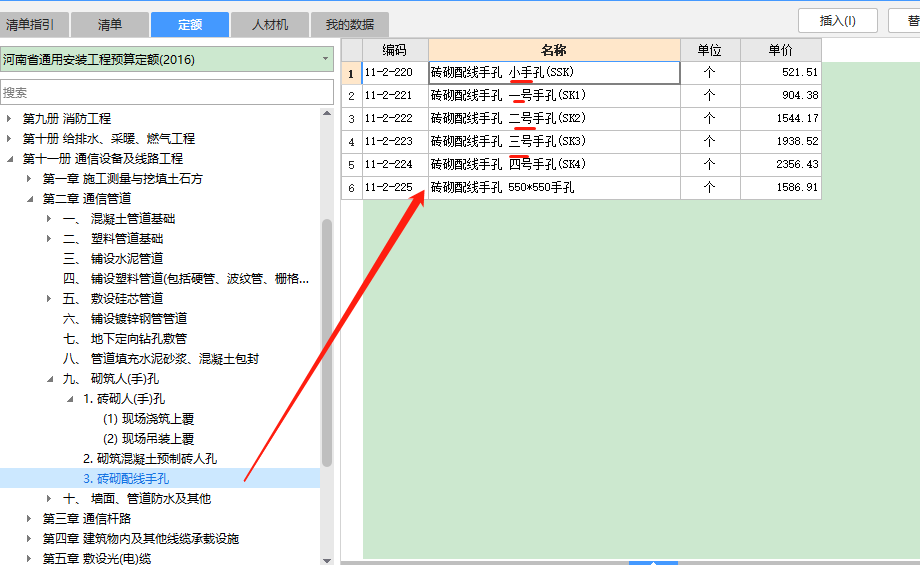Select code cell 11-2-224
920x565 pixels.
[x=395, y=165]
